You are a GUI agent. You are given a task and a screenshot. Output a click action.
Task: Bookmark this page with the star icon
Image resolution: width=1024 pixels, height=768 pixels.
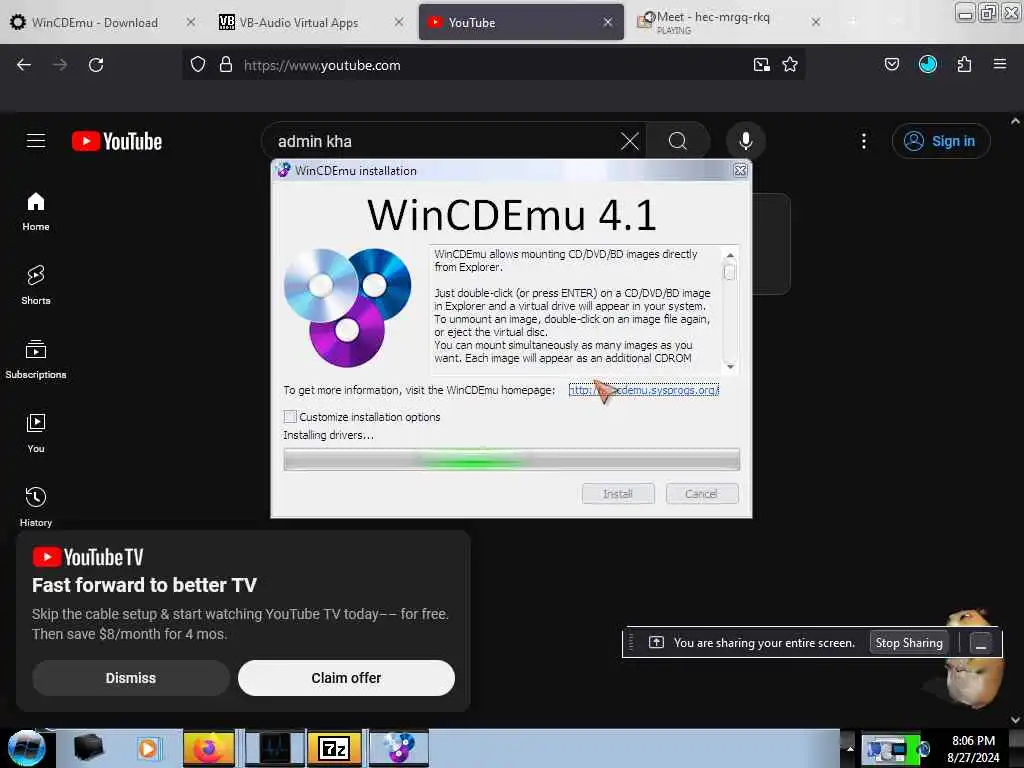click(x=790, y=65)
